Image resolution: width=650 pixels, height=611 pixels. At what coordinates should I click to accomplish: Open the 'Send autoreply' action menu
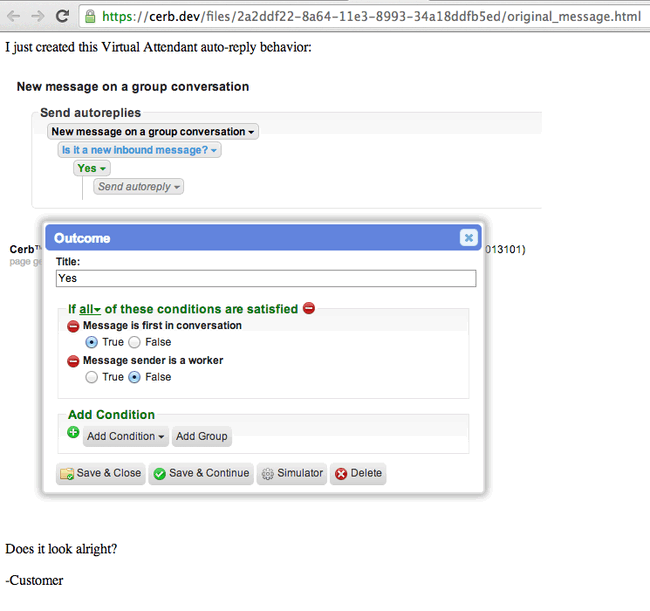138,187
